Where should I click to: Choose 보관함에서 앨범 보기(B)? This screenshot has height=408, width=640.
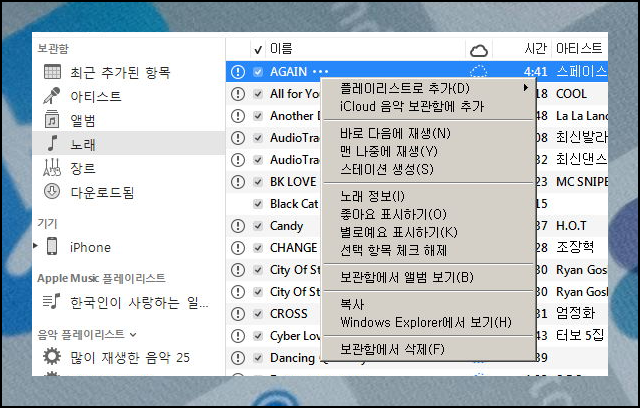point(407,277)
